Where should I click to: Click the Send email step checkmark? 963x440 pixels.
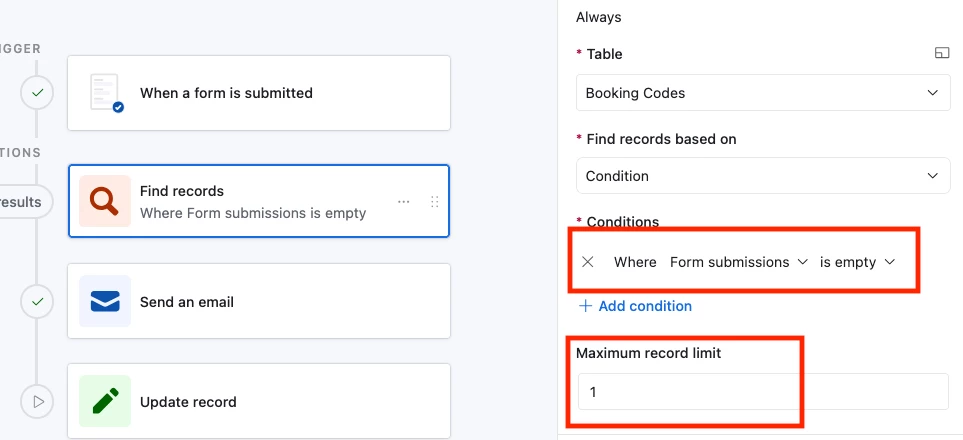(37, 301)
